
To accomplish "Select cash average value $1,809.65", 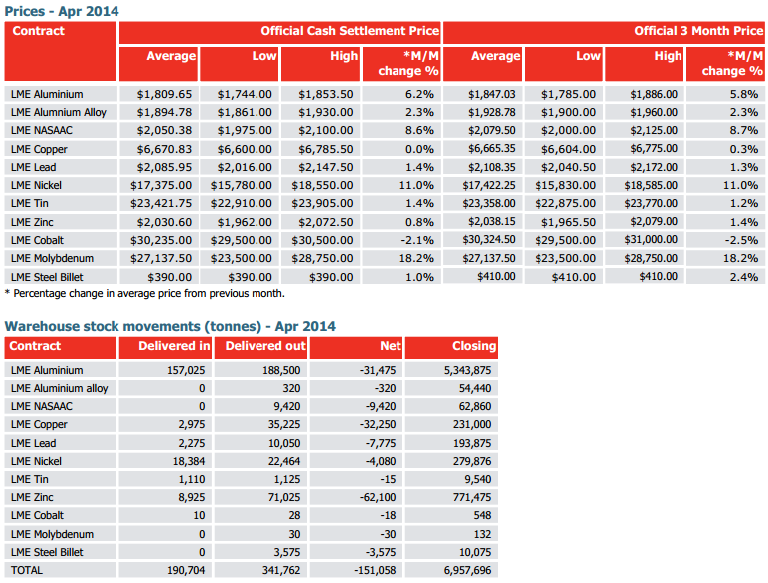I will [164, 94].
